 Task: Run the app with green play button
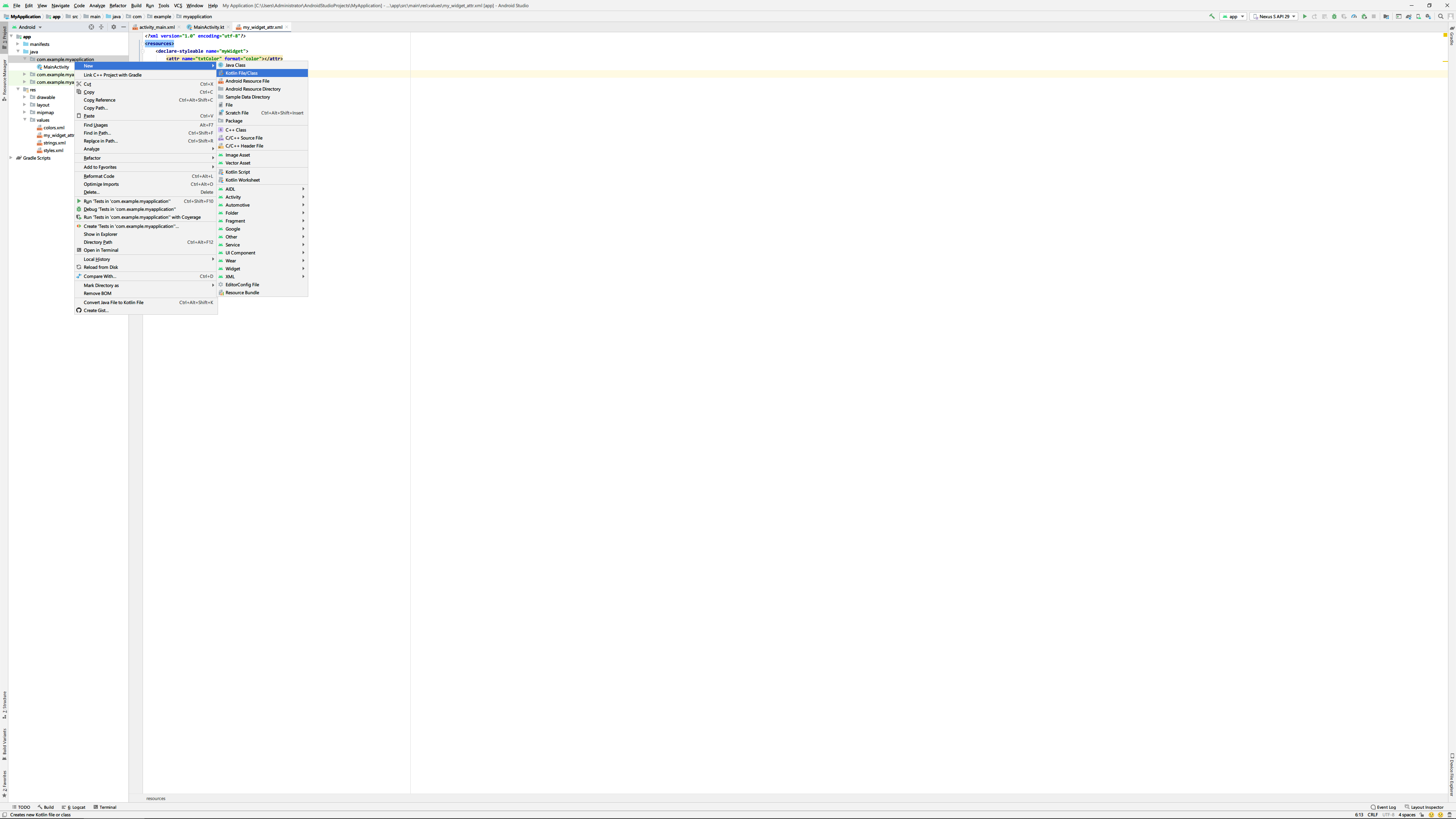pyautogui.click(x=1305, y=16)
